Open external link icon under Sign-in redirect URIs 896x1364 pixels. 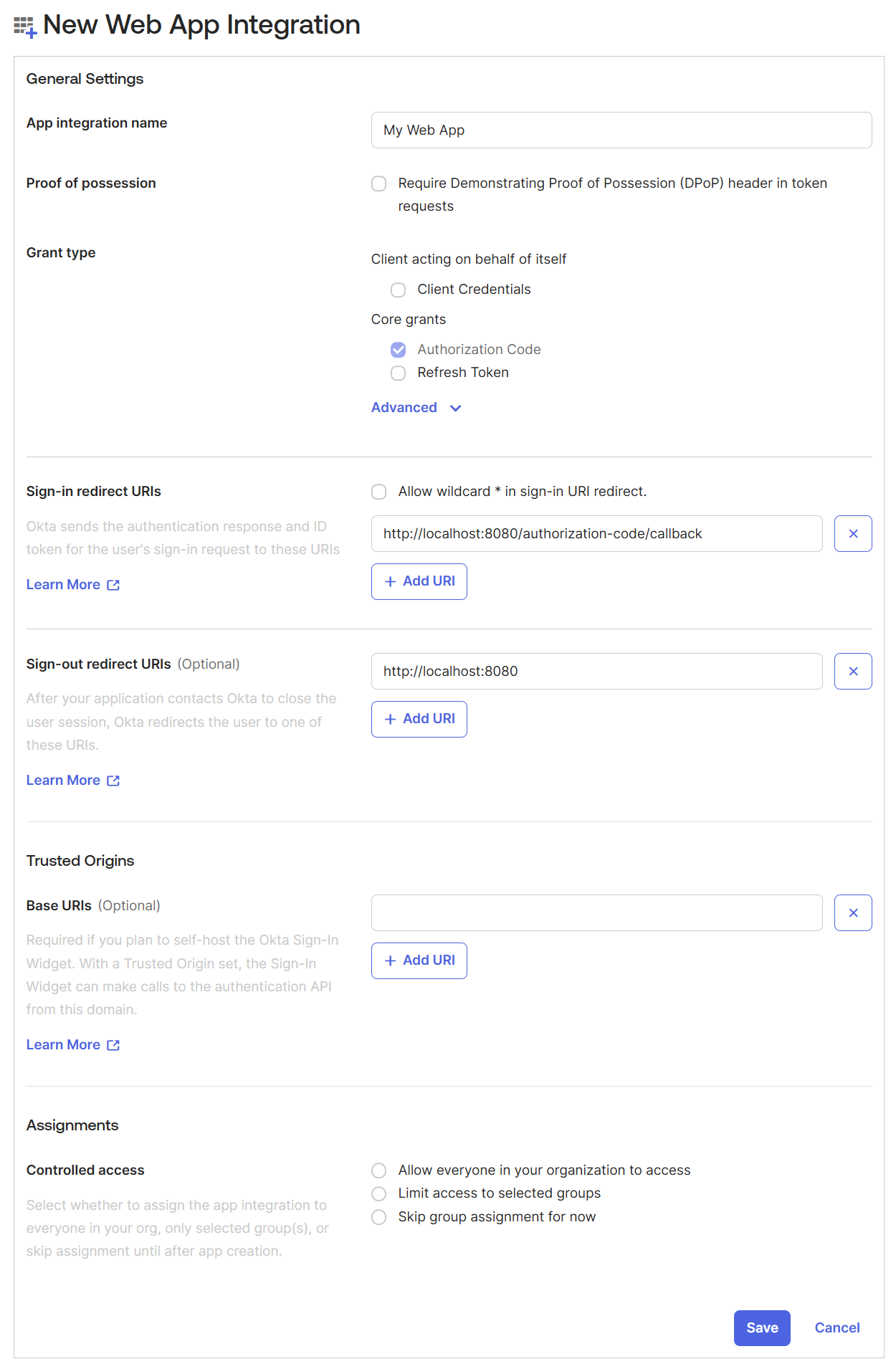coord(113,585)
